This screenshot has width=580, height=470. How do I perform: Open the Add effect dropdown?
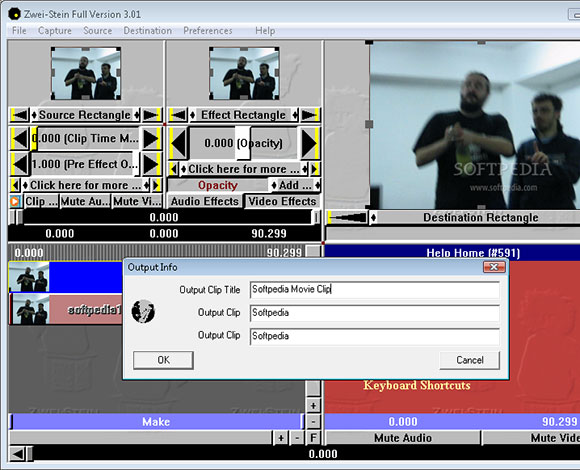295,185
